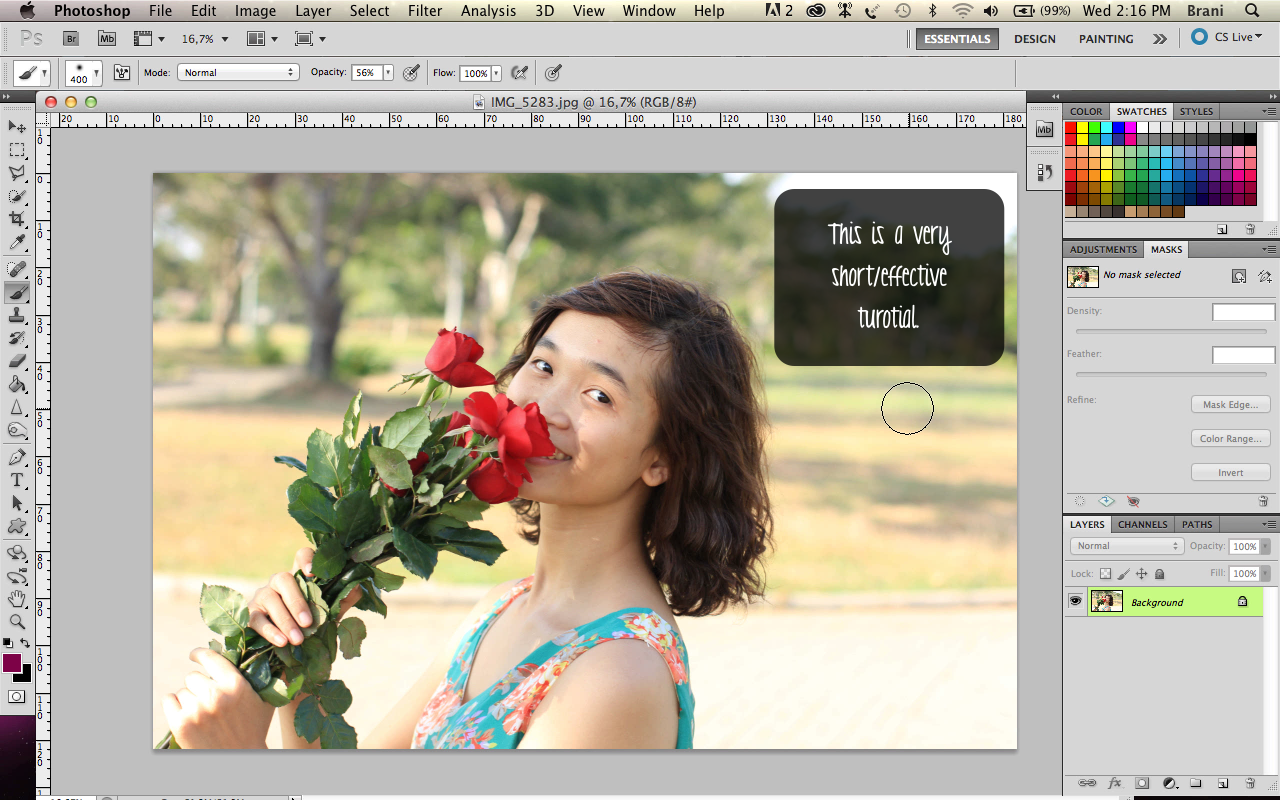Click the foreground color swatch in toolbox
This screenshot has width=1280, height=800.
pyautogui.click(x=12, y=663)
